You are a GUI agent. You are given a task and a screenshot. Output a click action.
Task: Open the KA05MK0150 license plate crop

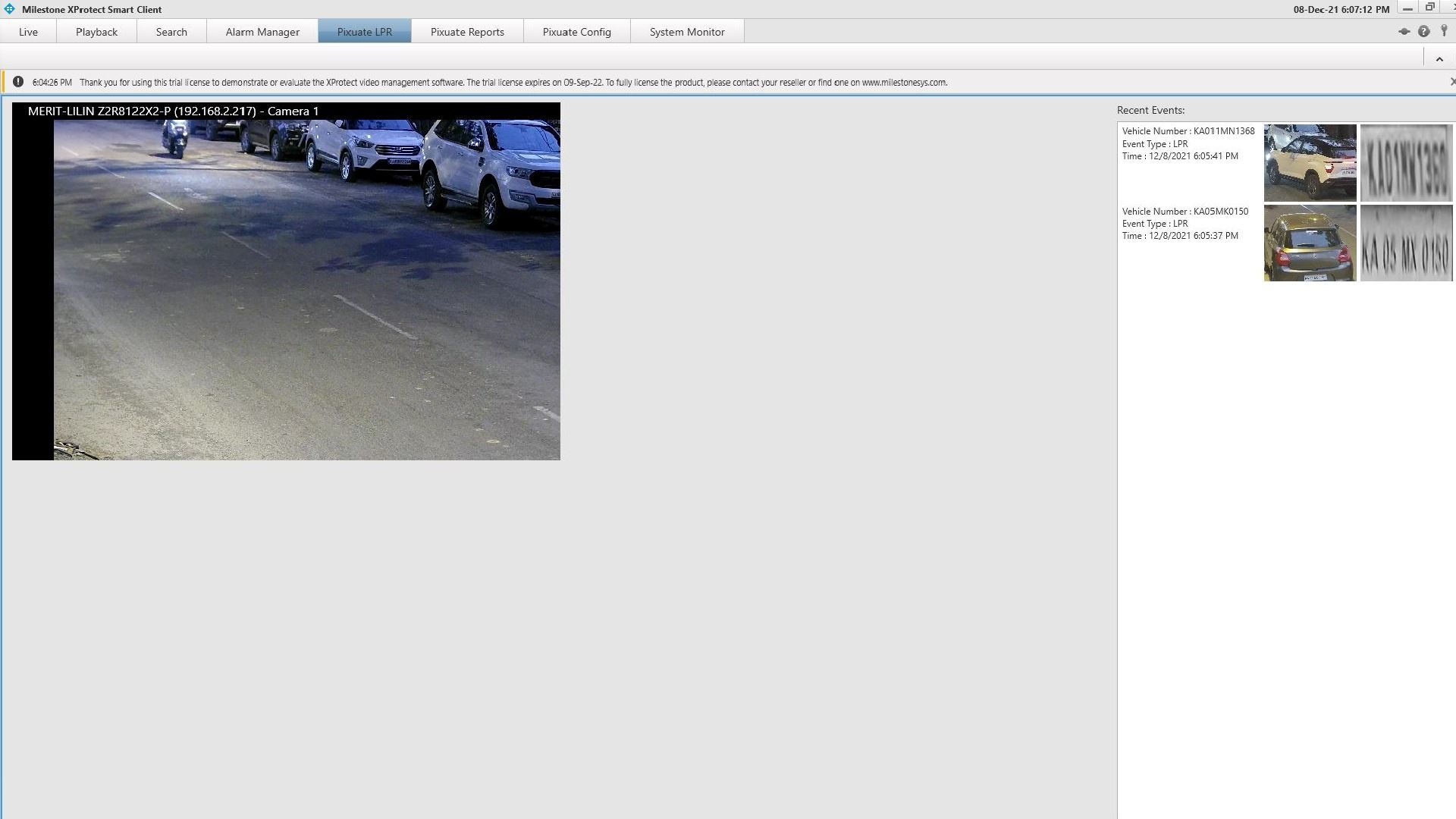click(x=1406, y=243)
